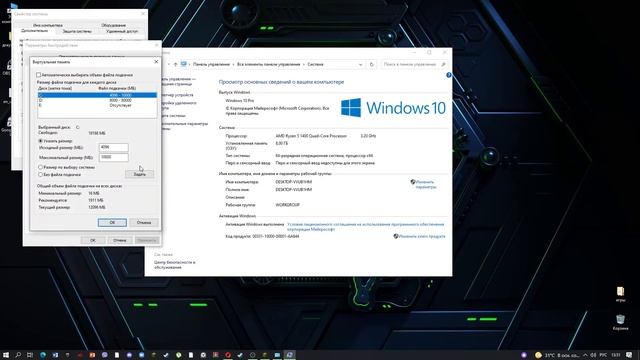This screenshot has width=640, height=360.
Task: Open the Windows Start menu
Action: coord(6,355)
